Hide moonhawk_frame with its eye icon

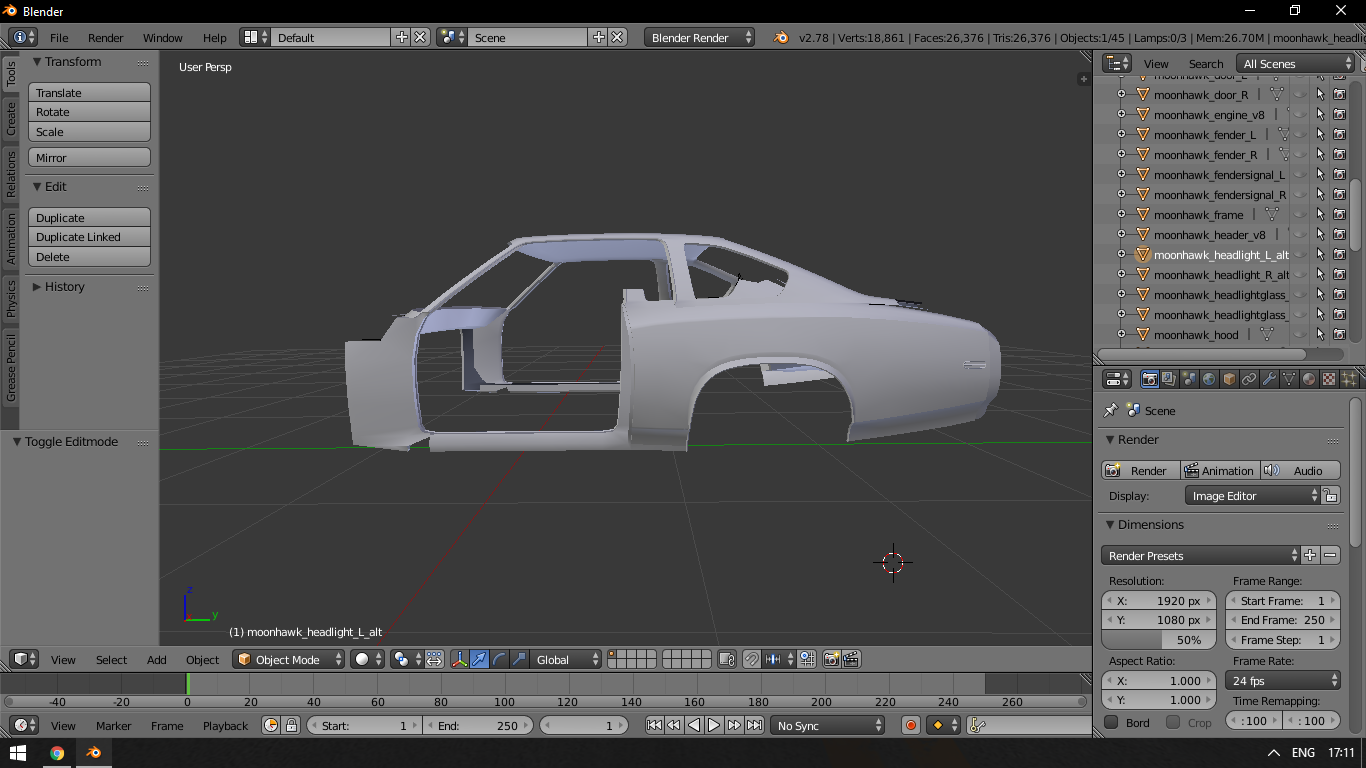1300,215
